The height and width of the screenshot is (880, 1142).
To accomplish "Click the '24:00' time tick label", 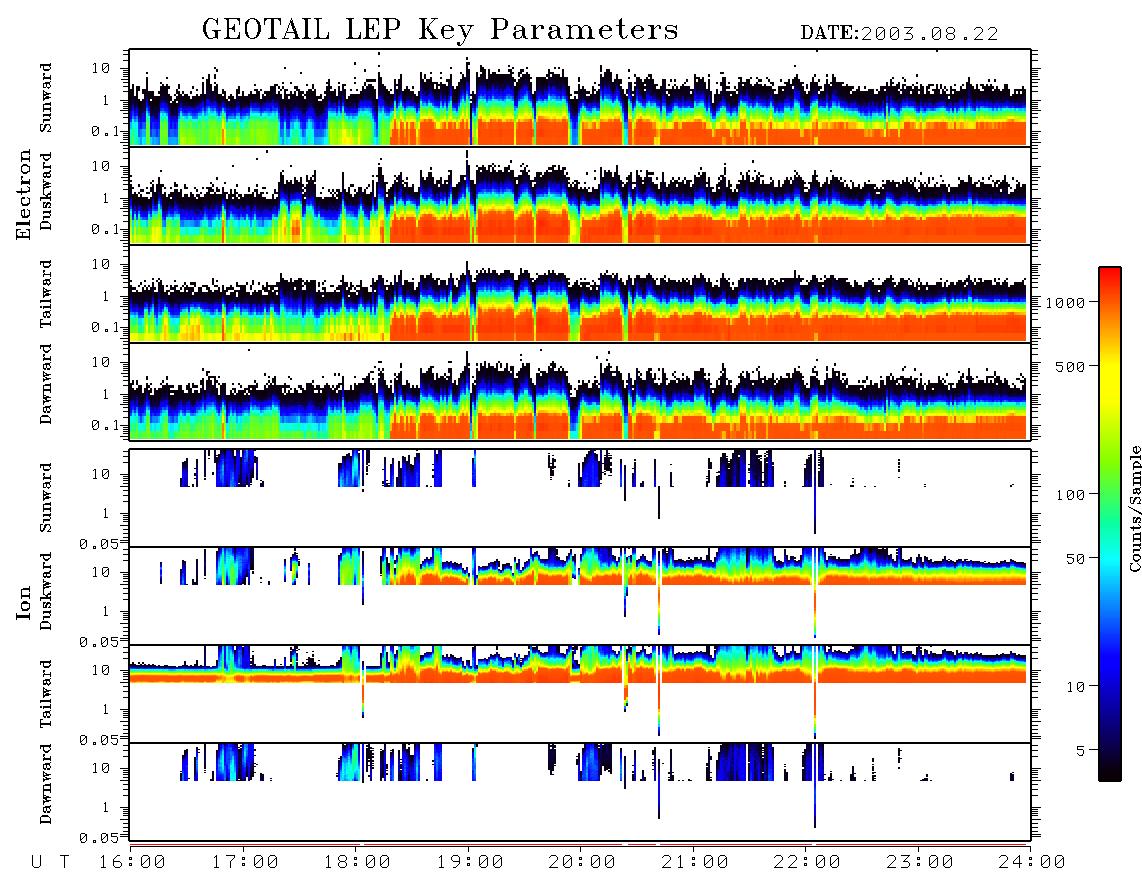I will [x=1032, y=863].
